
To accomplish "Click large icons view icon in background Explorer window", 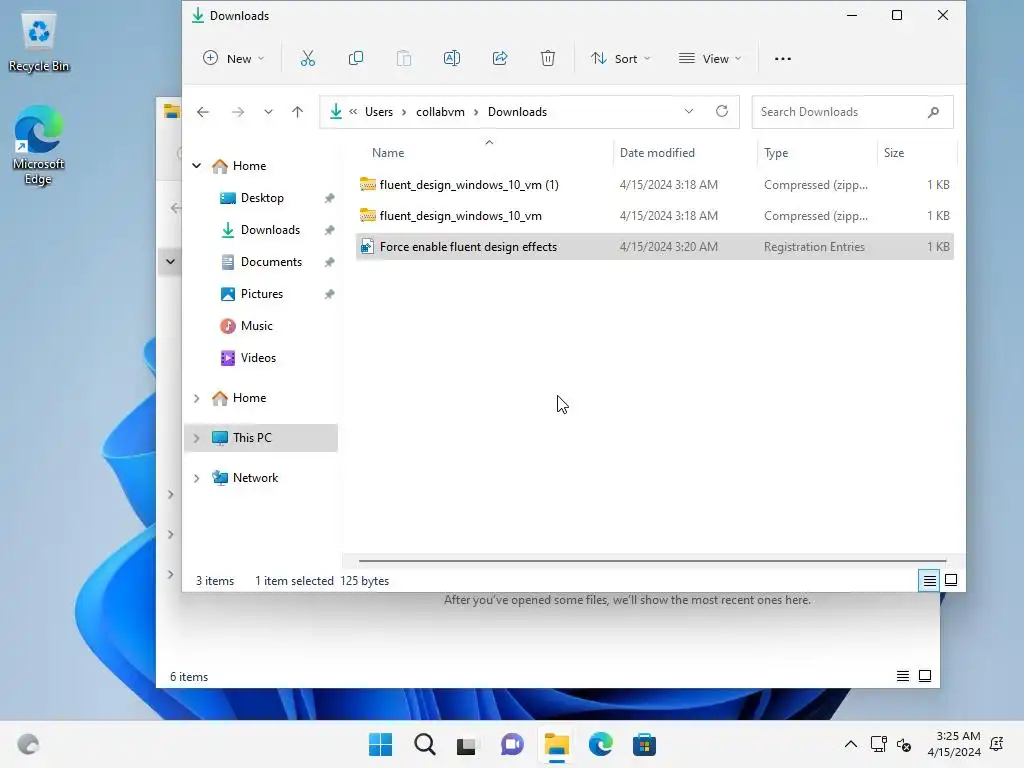I will point(925,676).
